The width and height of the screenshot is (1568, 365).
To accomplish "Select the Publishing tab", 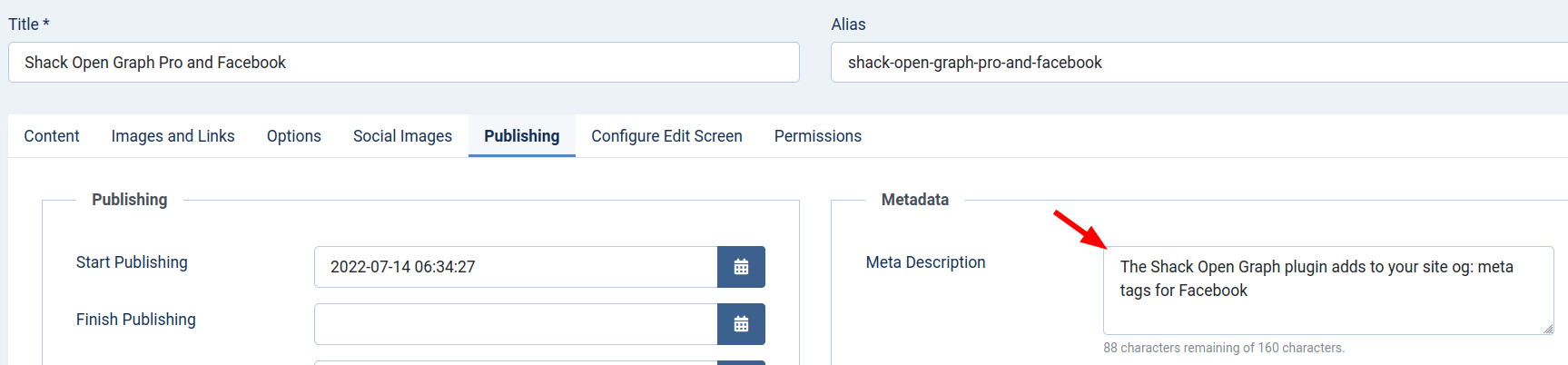I will click(x=522, y=136).
